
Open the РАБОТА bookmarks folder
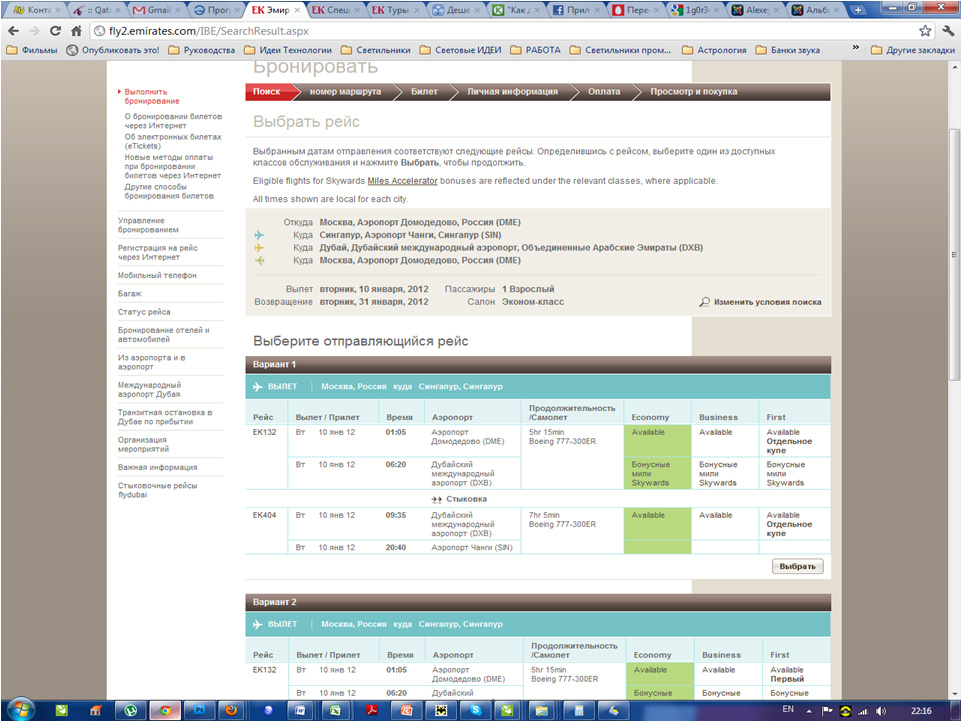(x=536, y=50)
